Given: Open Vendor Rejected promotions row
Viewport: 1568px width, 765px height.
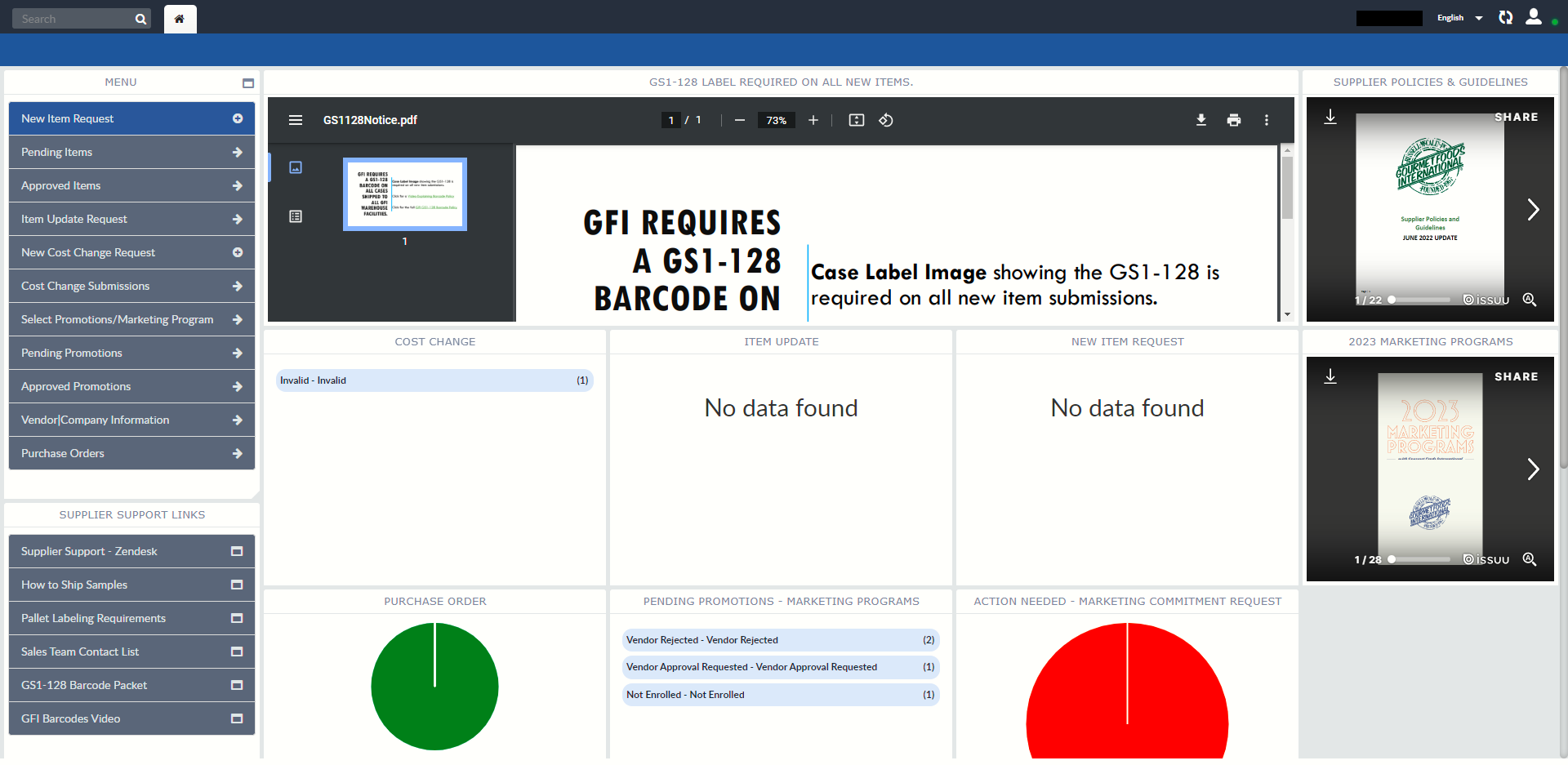Looking at the screenshot, I should [x=781, y=640].
